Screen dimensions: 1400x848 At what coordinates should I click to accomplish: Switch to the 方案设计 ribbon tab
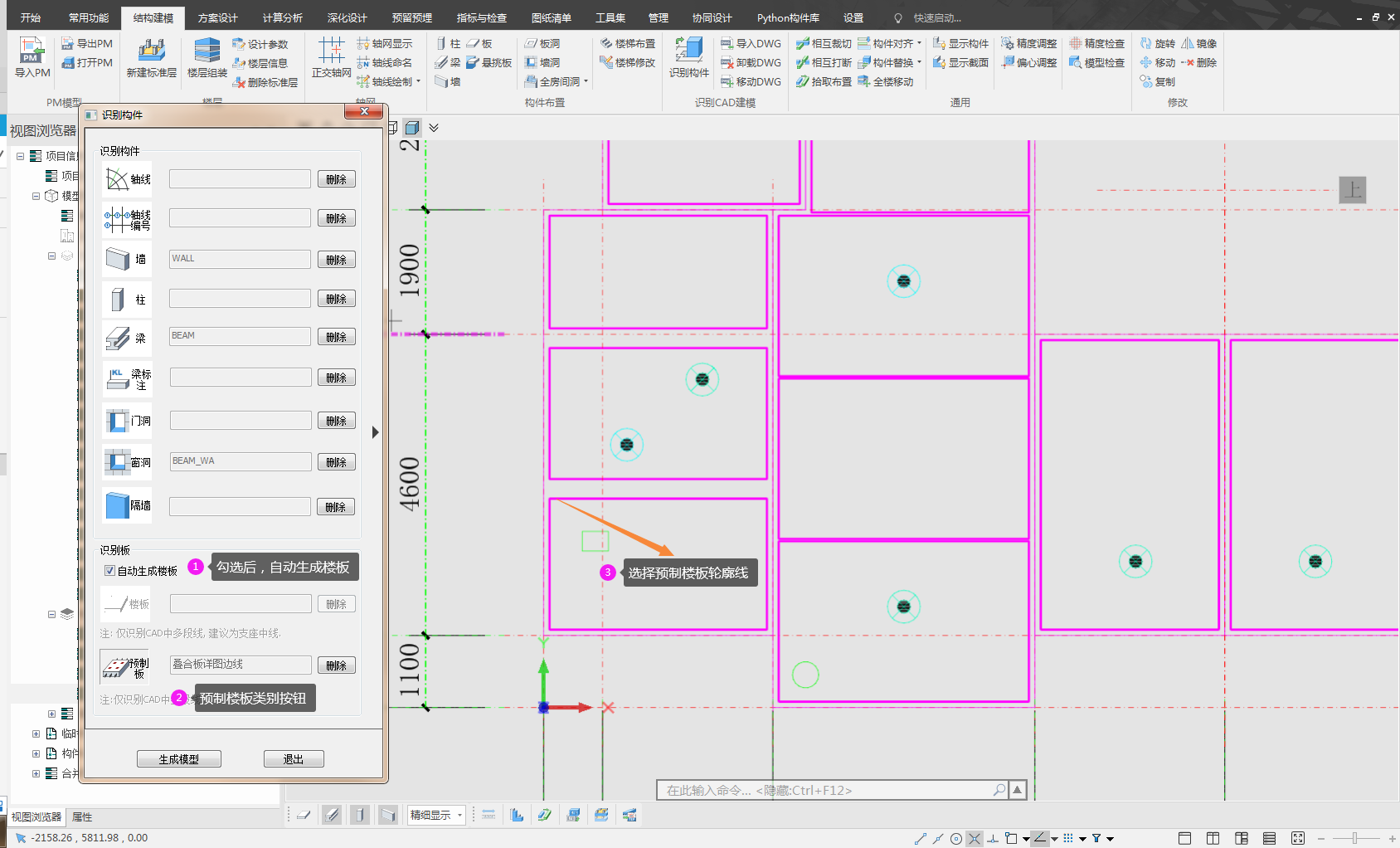(x=217, y=18)
